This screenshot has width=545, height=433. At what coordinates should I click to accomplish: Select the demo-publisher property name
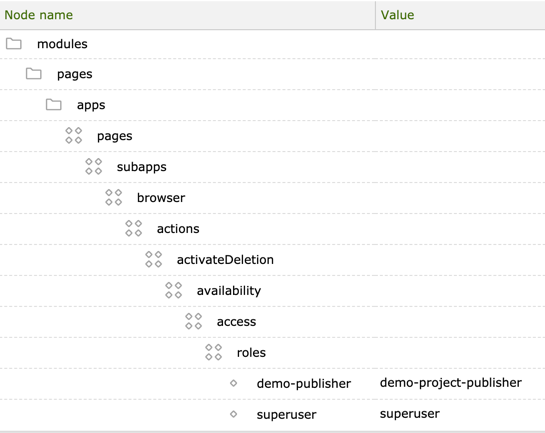(x=304, y=383)
